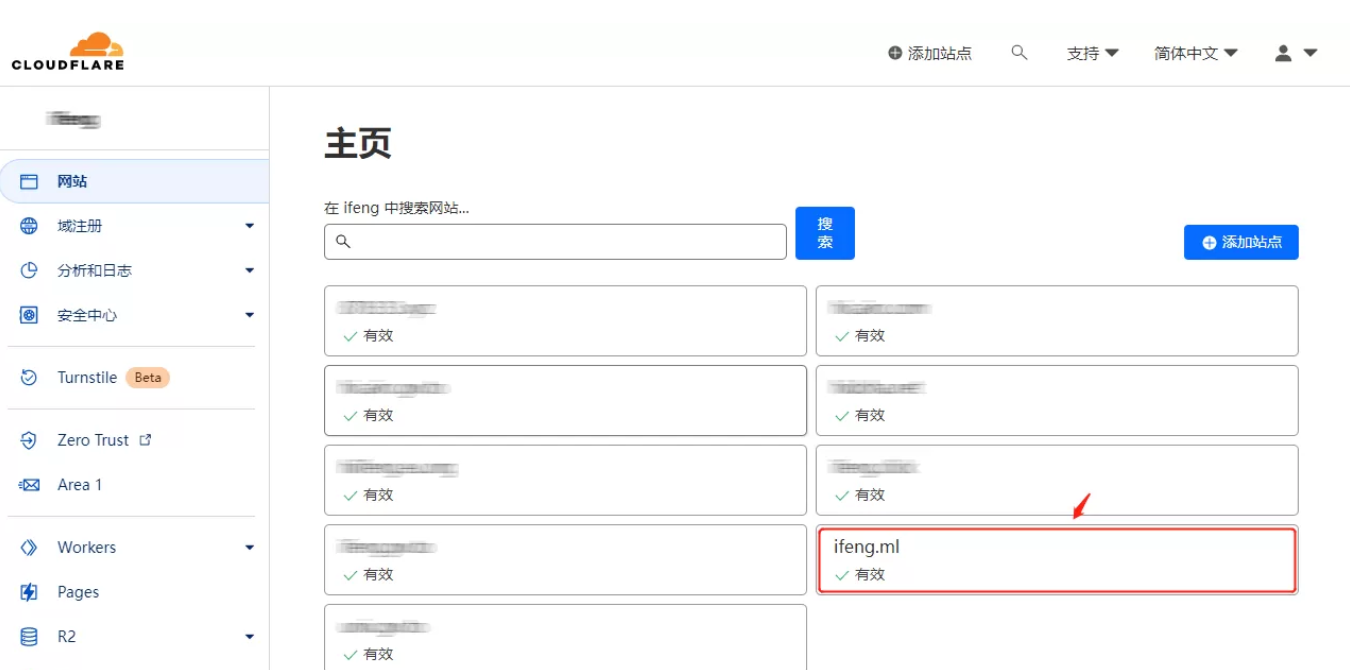Click the blue 搜索 button
The width and height of the screenshot is (1350, 670).
[x=825, y=233]
